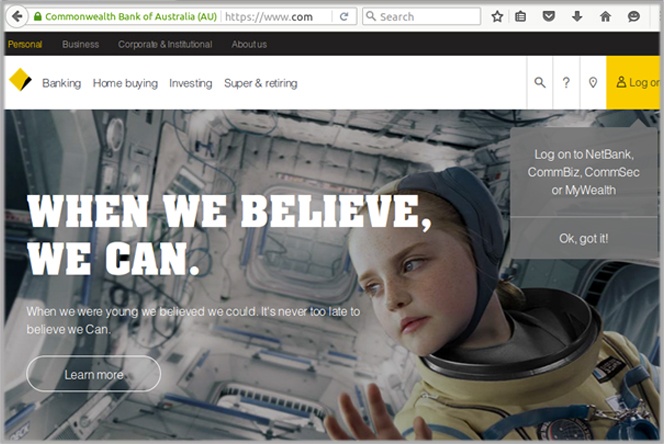The image size is (664, 444).
Task: Click the magnifier icon in the browser Search box
Action: click(371, 16)
